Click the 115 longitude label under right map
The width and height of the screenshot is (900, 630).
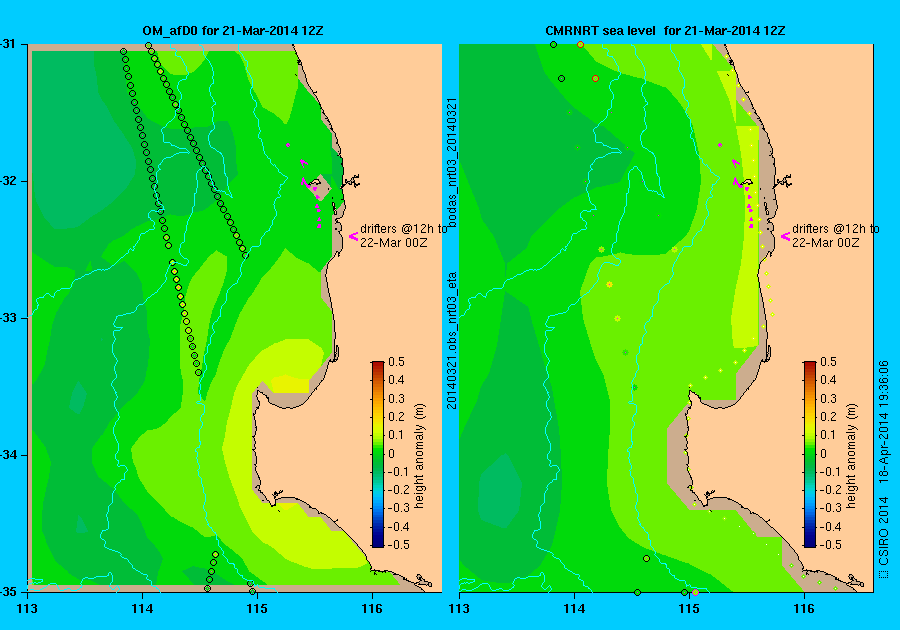click(689, 609)
